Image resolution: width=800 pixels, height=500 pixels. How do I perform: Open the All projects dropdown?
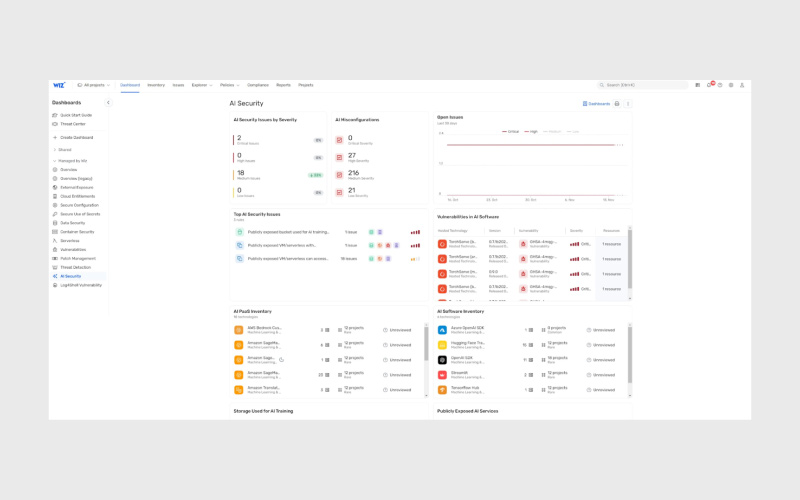click(95, 85)
